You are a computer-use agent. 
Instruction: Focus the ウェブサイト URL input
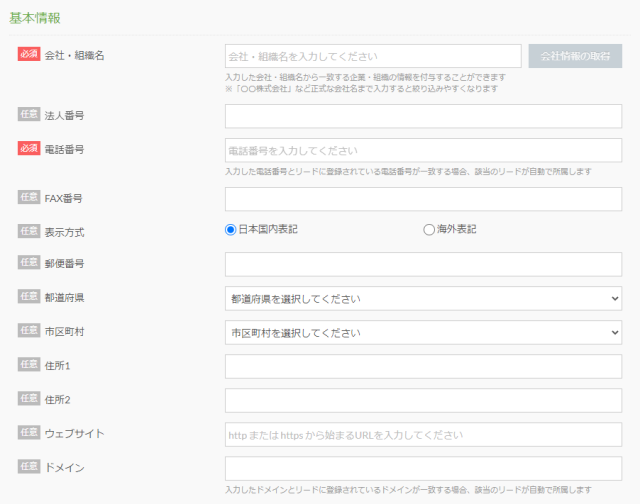coord(423,434)
